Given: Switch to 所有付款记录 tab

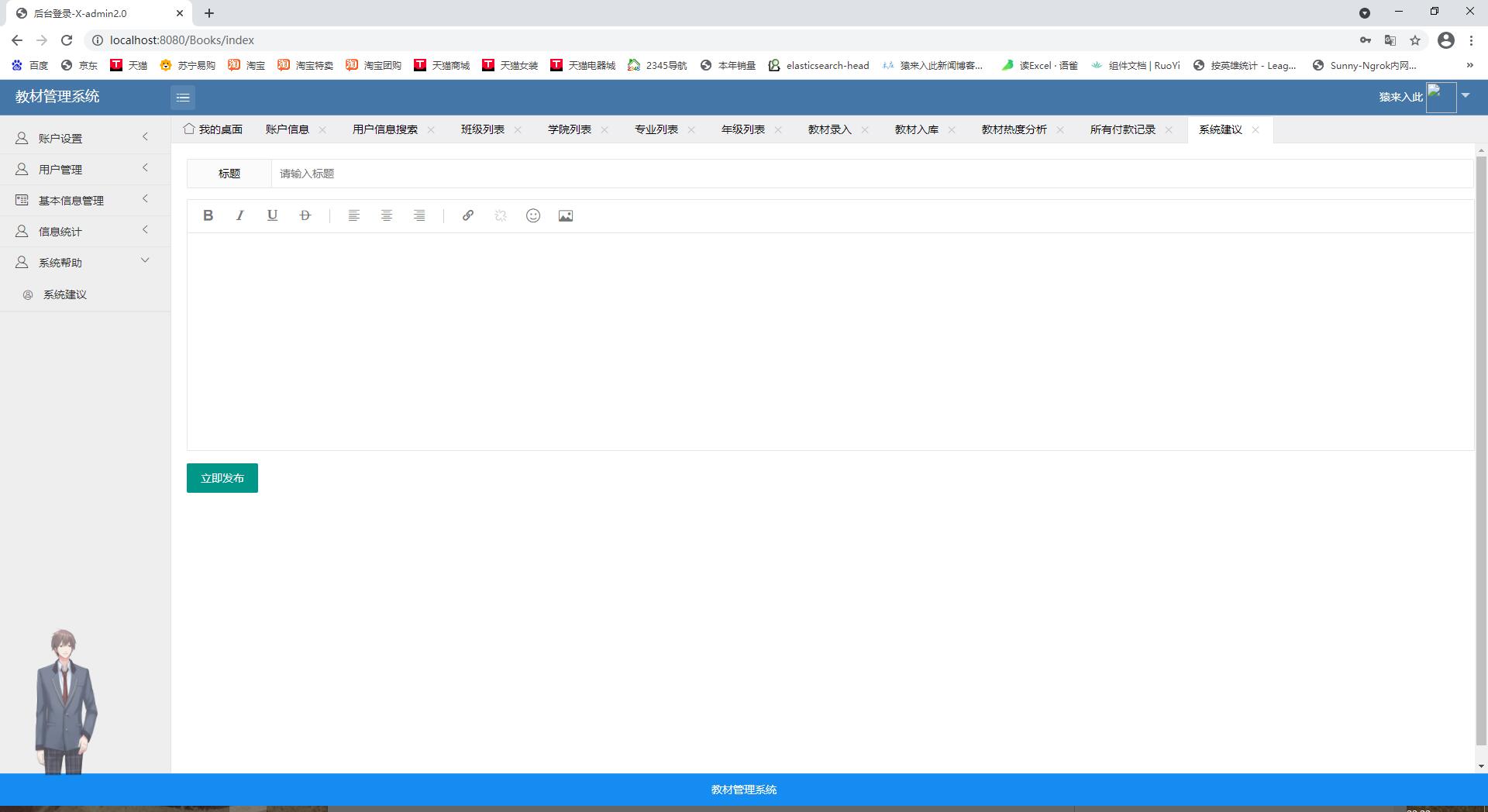Looking at the screenshot, I should click(x=1123, y=129).
